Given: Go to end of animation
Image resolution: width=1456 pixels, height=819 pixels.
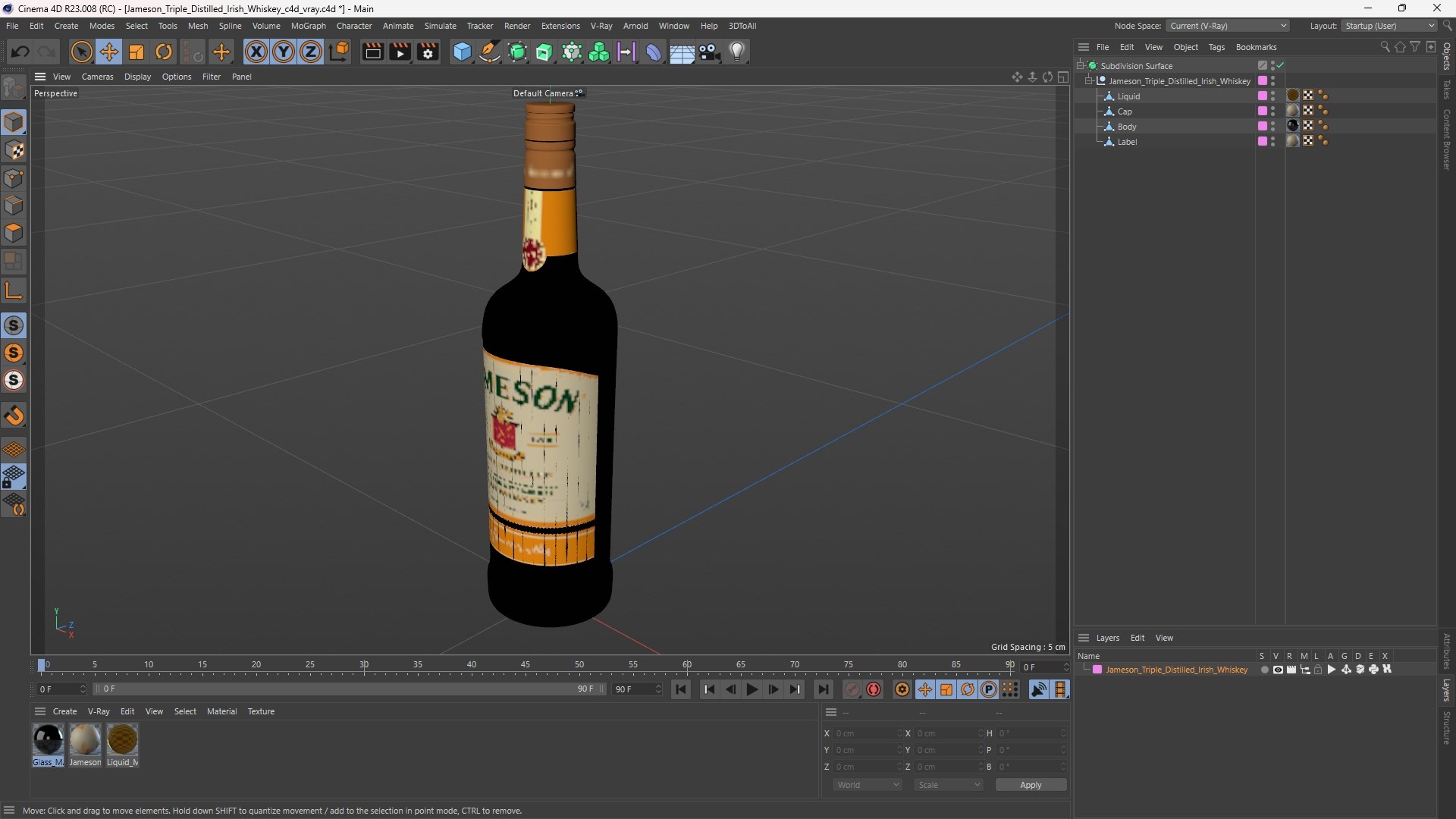Looking at the screenshot, I should pos(823,689).
